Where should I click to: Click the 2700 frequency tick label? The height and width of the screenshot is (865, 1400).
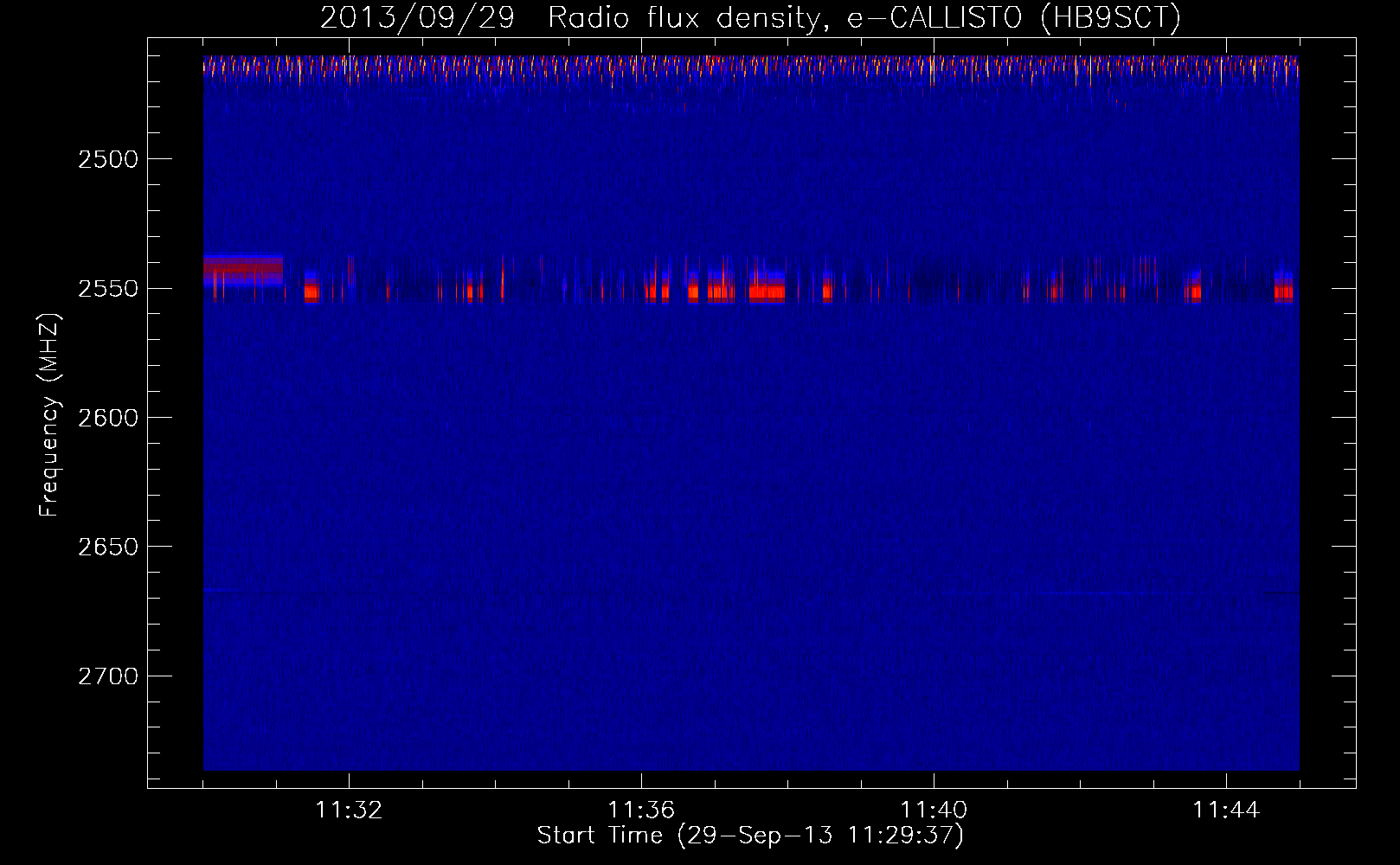pyautogui.click(x=108, y=676)
